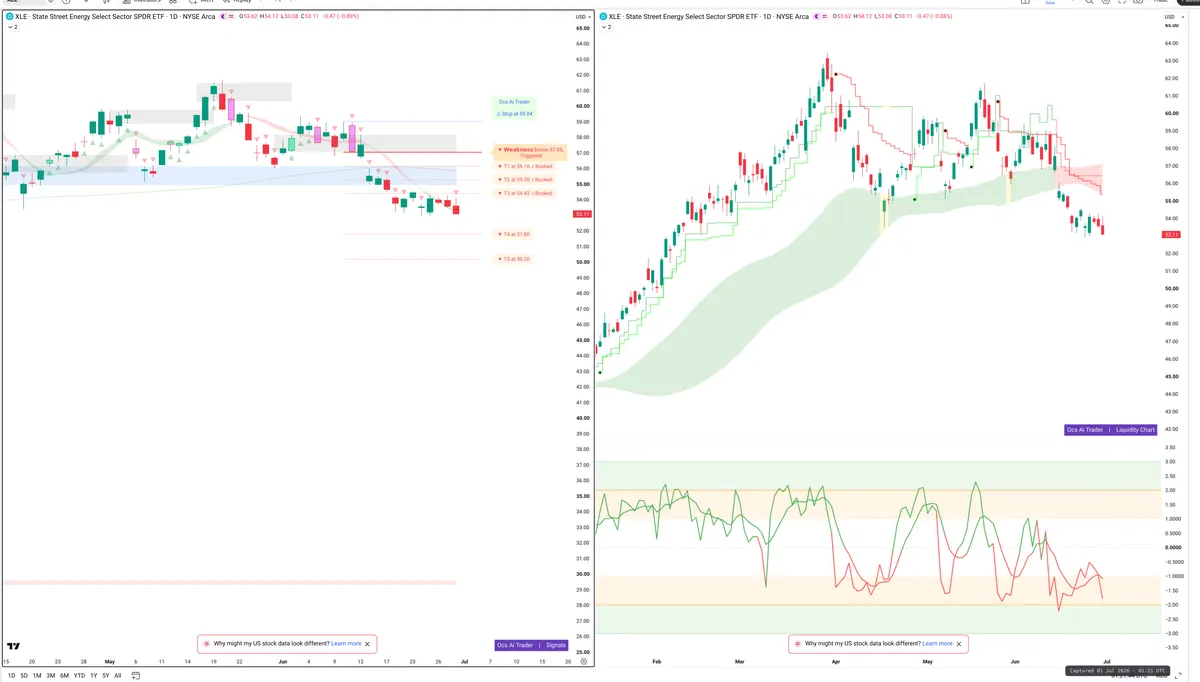Image resolution: width=1200 pixels, height=682 pixels.
Task: Click red 53.11 price tag on right axis
Action: [x=1170, y=234]
